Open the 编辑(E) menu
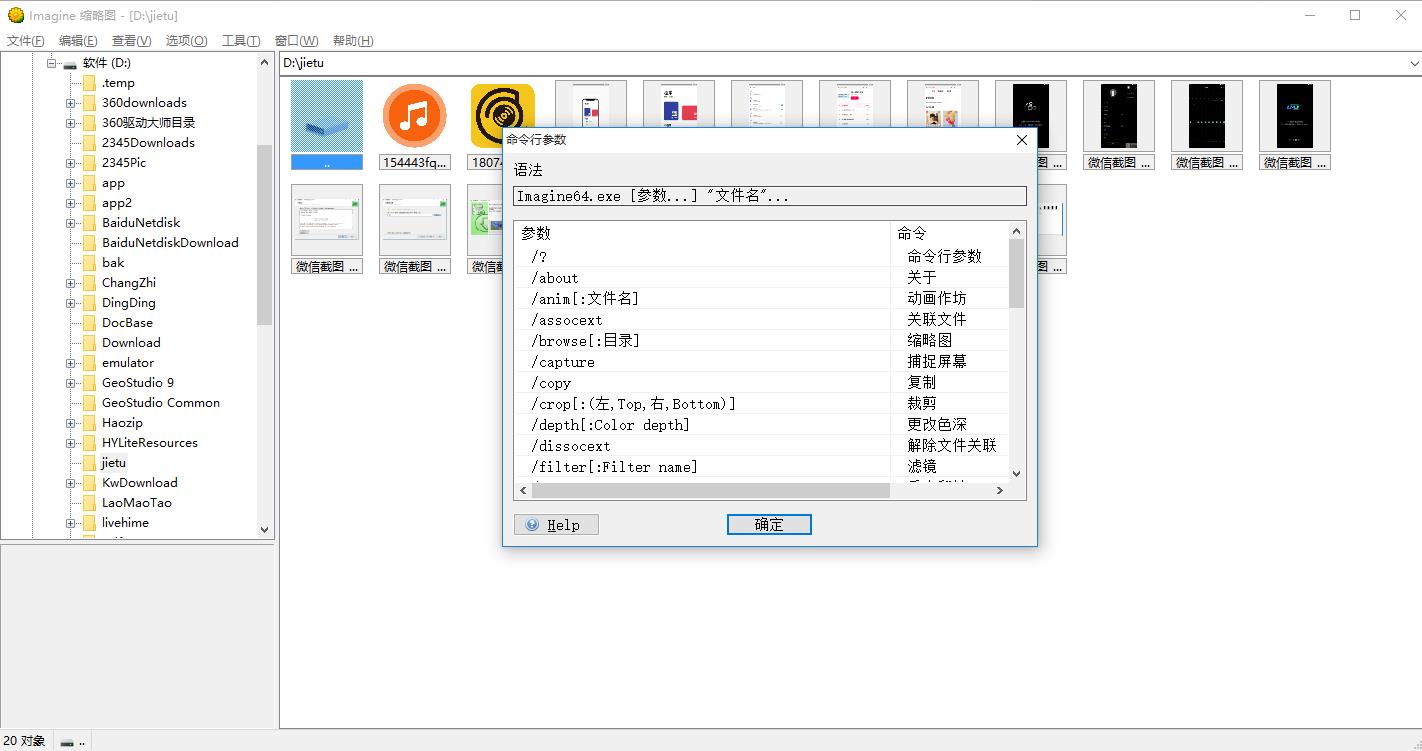The image size is (1422, 751). [x=78, y=41]
